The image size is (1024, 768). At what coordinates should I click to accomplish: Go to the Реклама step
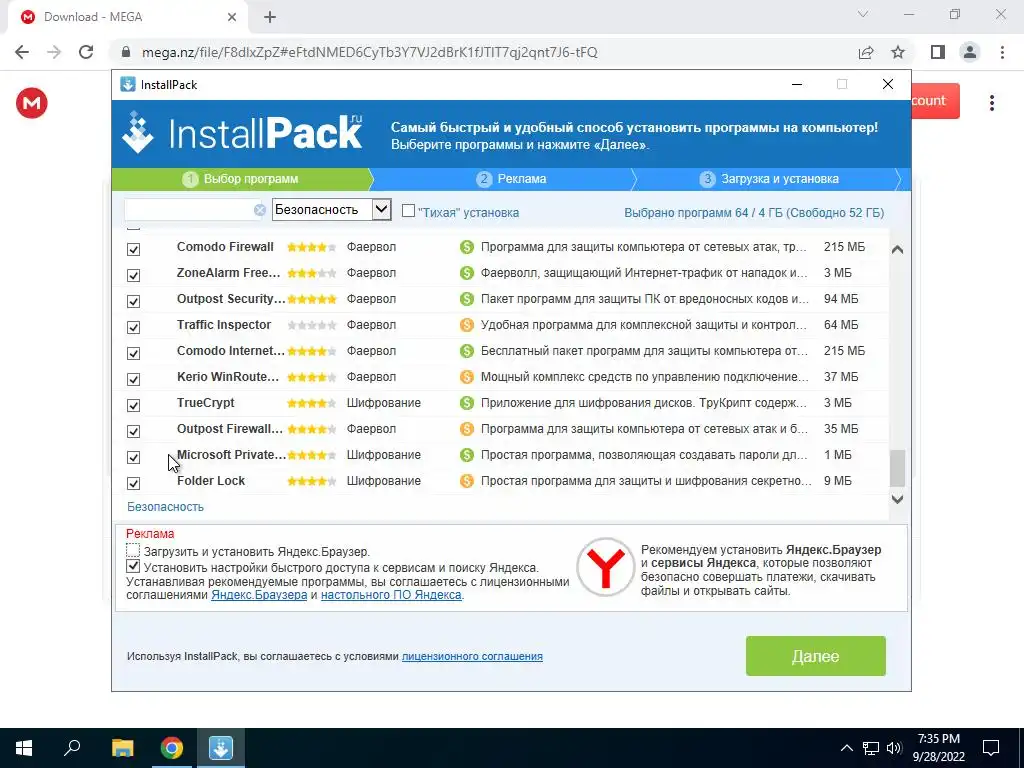click(x=513, y=179)
